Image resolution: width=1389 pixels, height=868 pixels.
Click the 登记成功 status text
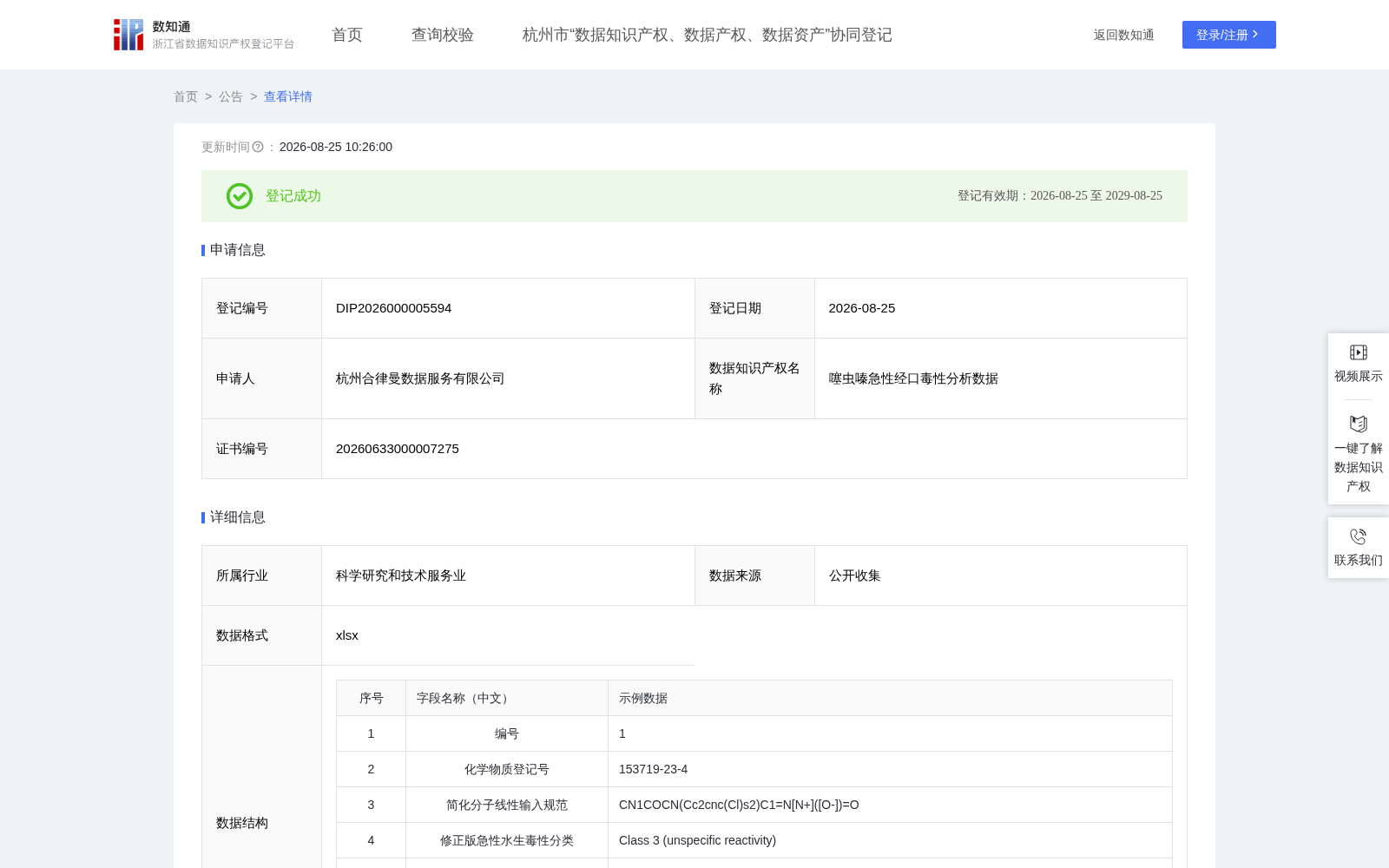(x=293, y=196)
